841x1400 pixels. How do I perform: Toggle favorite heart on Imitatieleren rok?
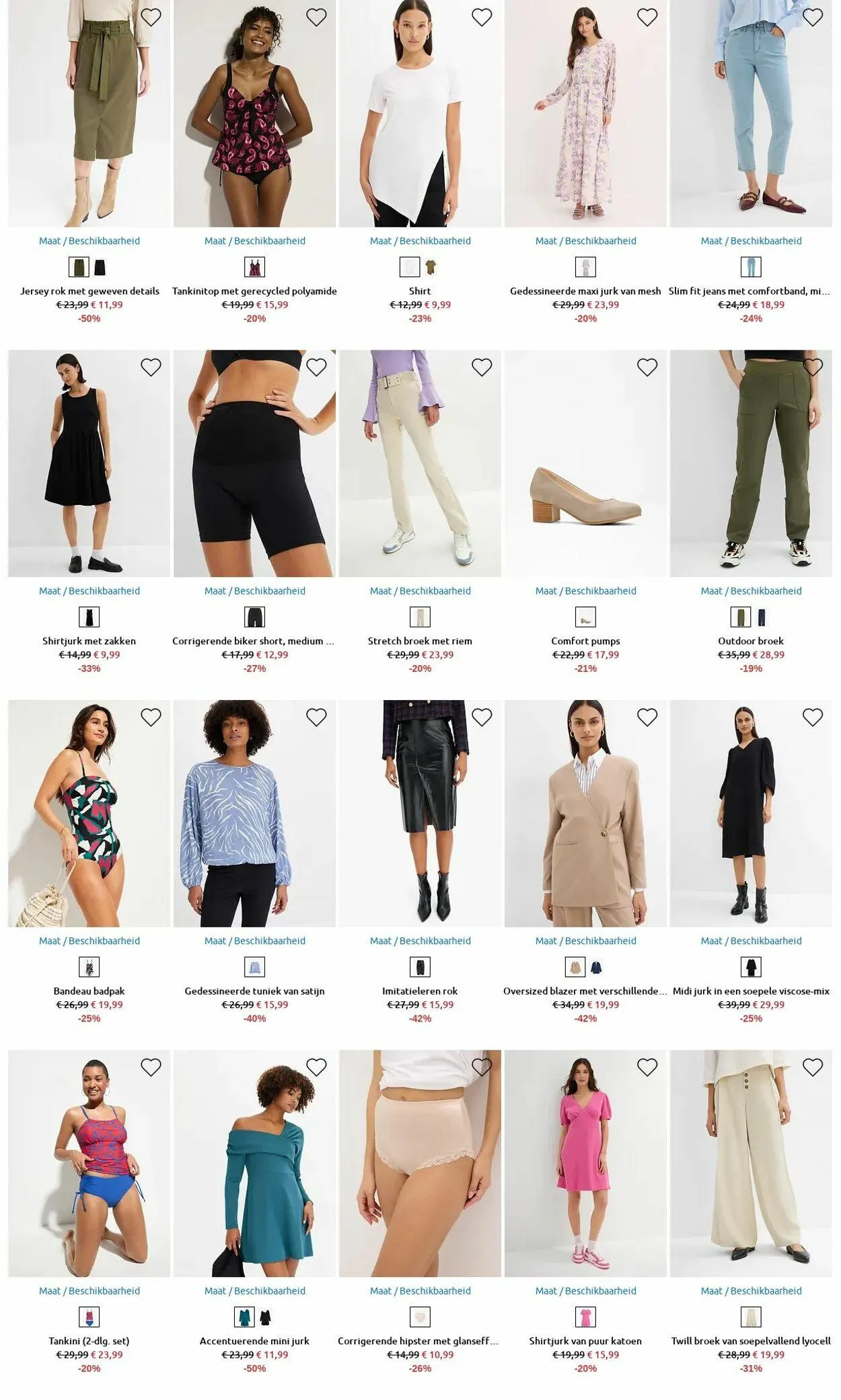[482, 717]
